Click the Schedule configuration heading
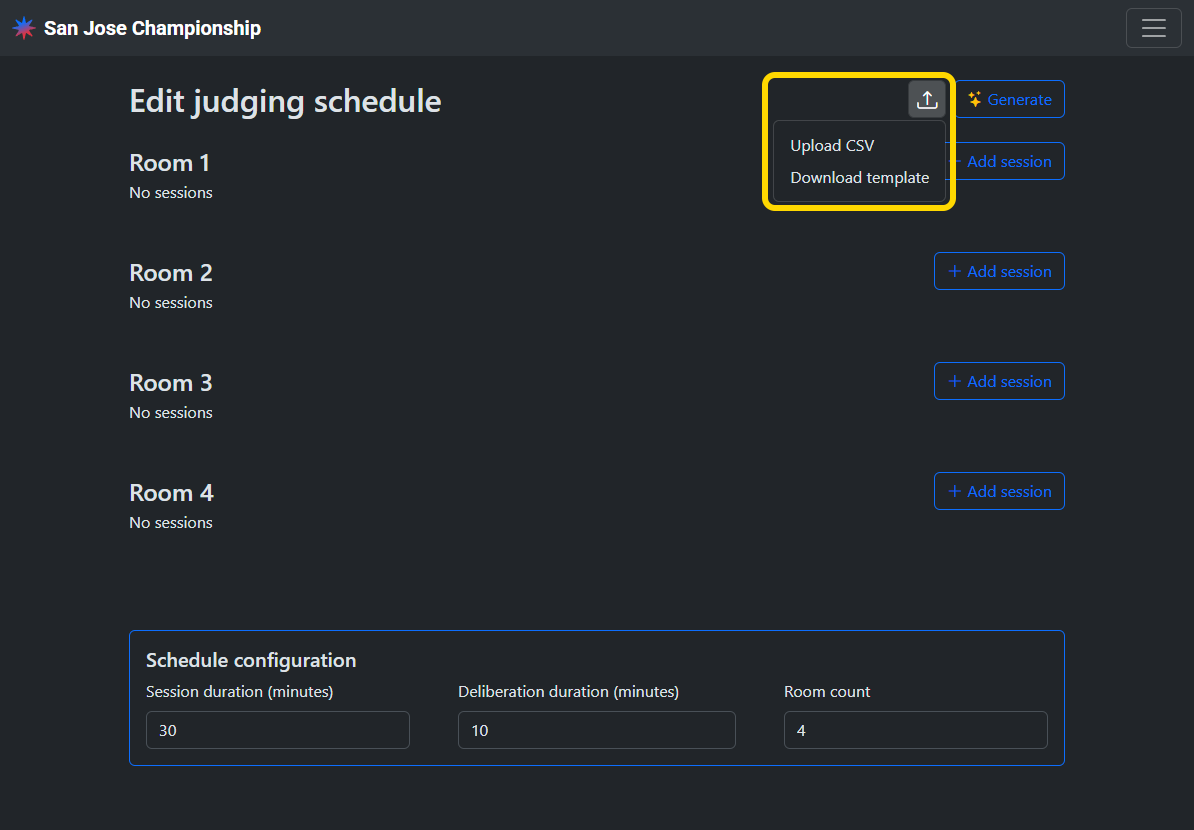Viewport: 1194px width, 830px height. click(x=251, y=660)
